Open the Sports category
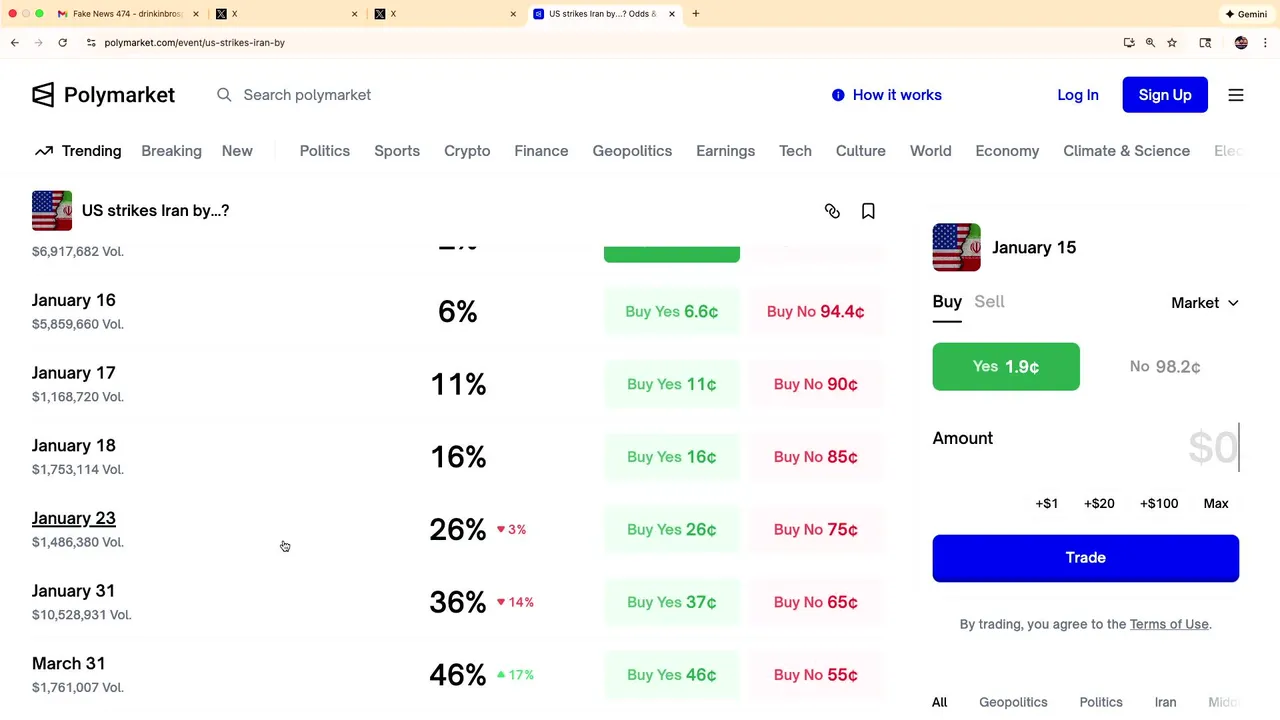This screenshot has width=1280, height=720. tap(397, 151)
